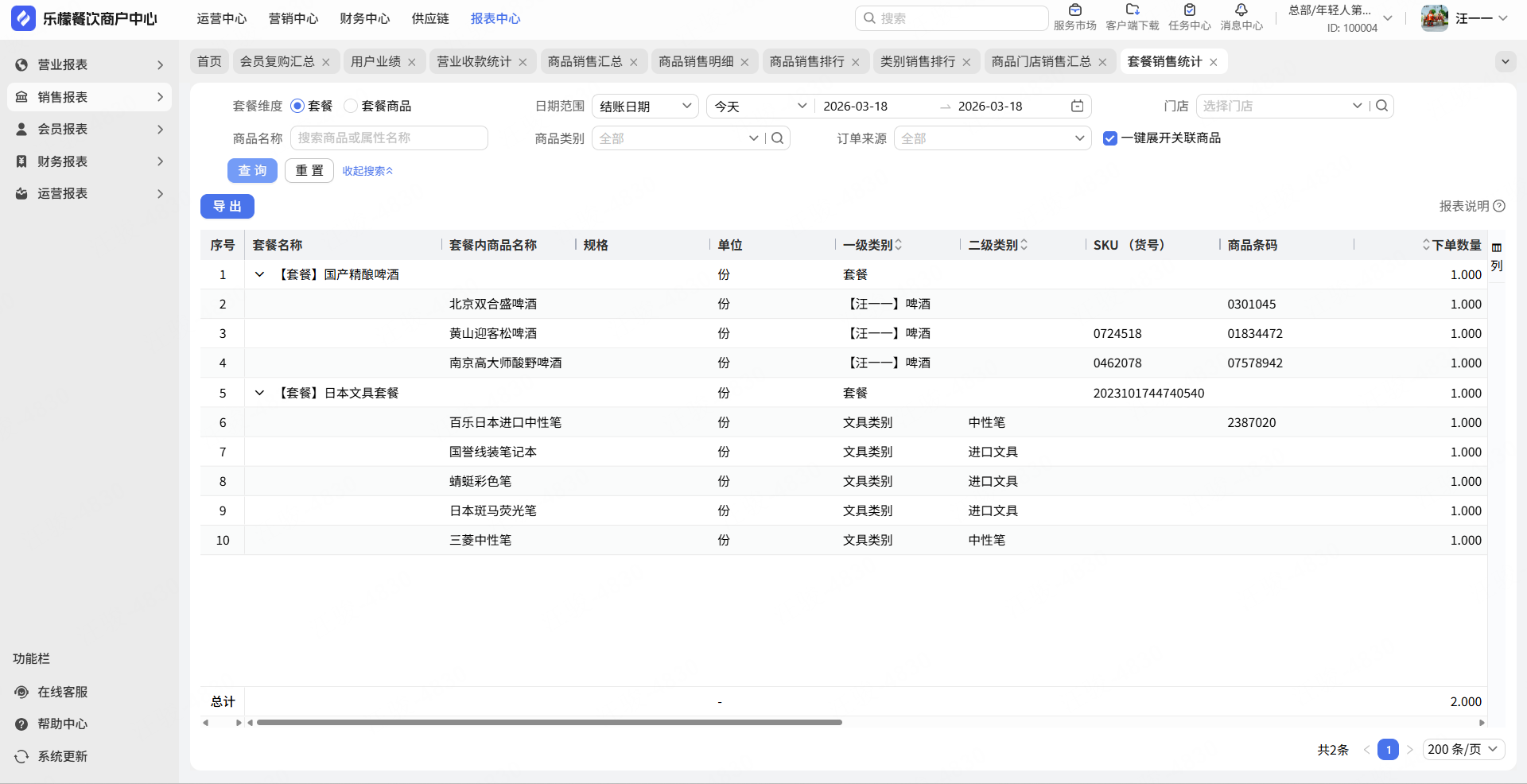Image resolution: width=1527 pixels, height=784 pixels.
Task: Open the 服务市场 service market icon
Action: click(x=1074, y=11)
